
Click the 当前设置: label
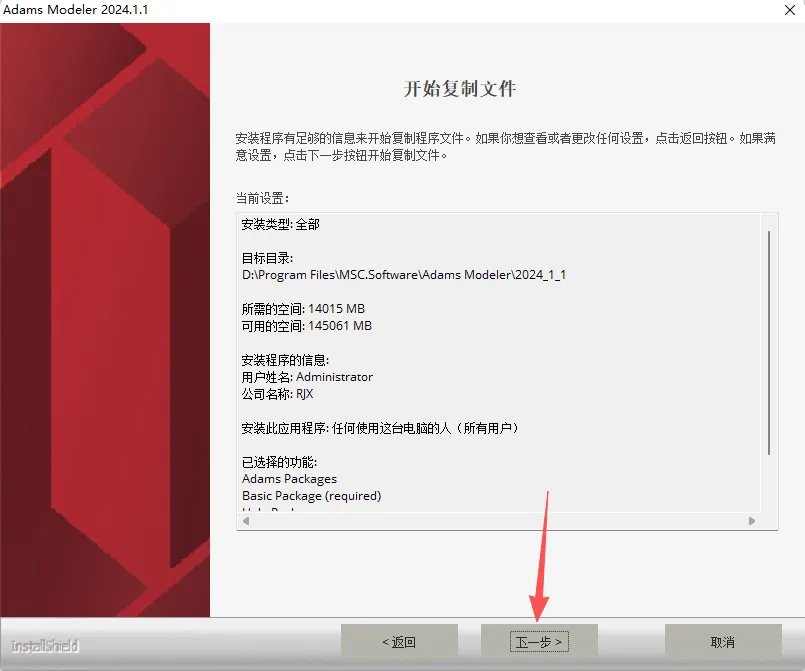pyautogui.click(x=262, y=198)
